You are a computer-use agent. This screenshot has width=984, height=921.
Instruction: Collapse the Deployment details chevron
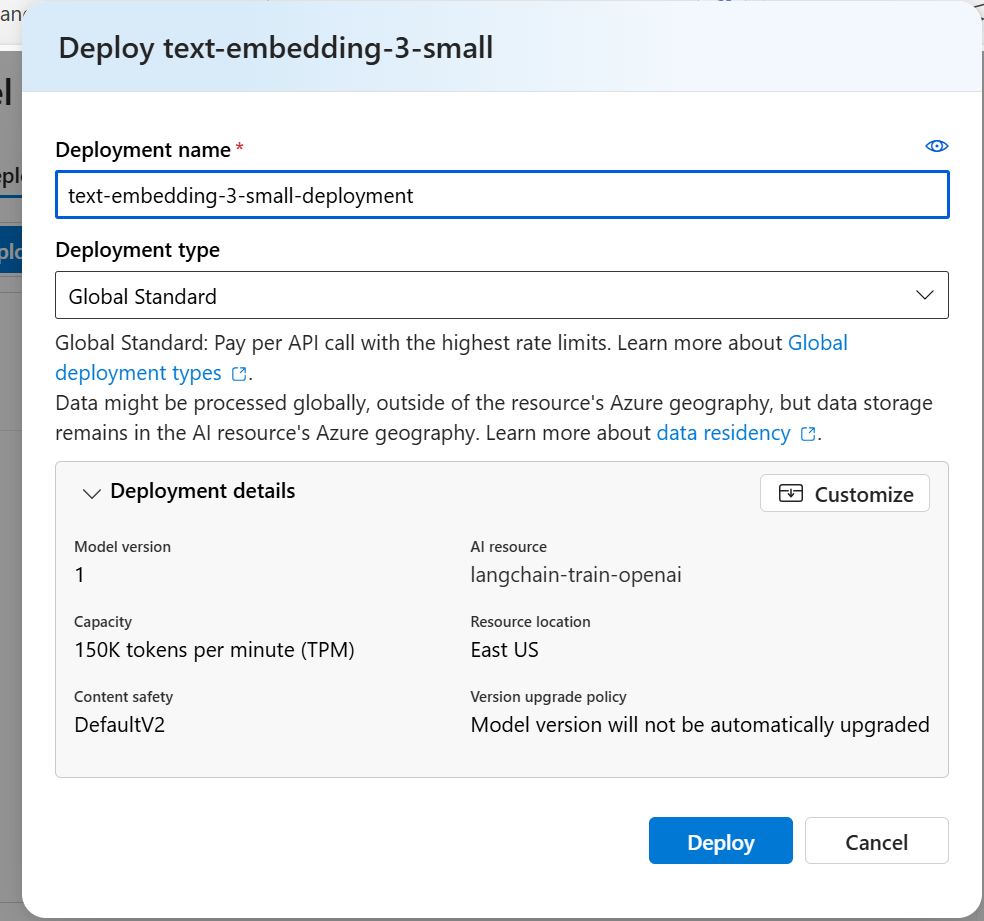92,493
